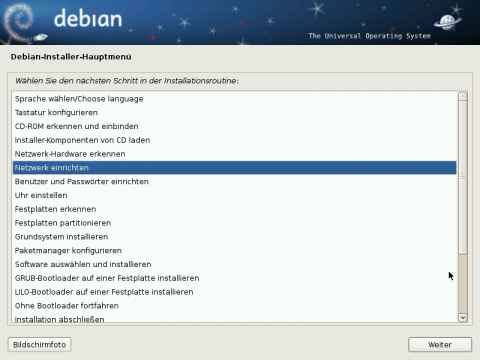Choose 'Ohne Bootloader fortfahren' option
Viewport: 480px width, 360px height.
234,306
